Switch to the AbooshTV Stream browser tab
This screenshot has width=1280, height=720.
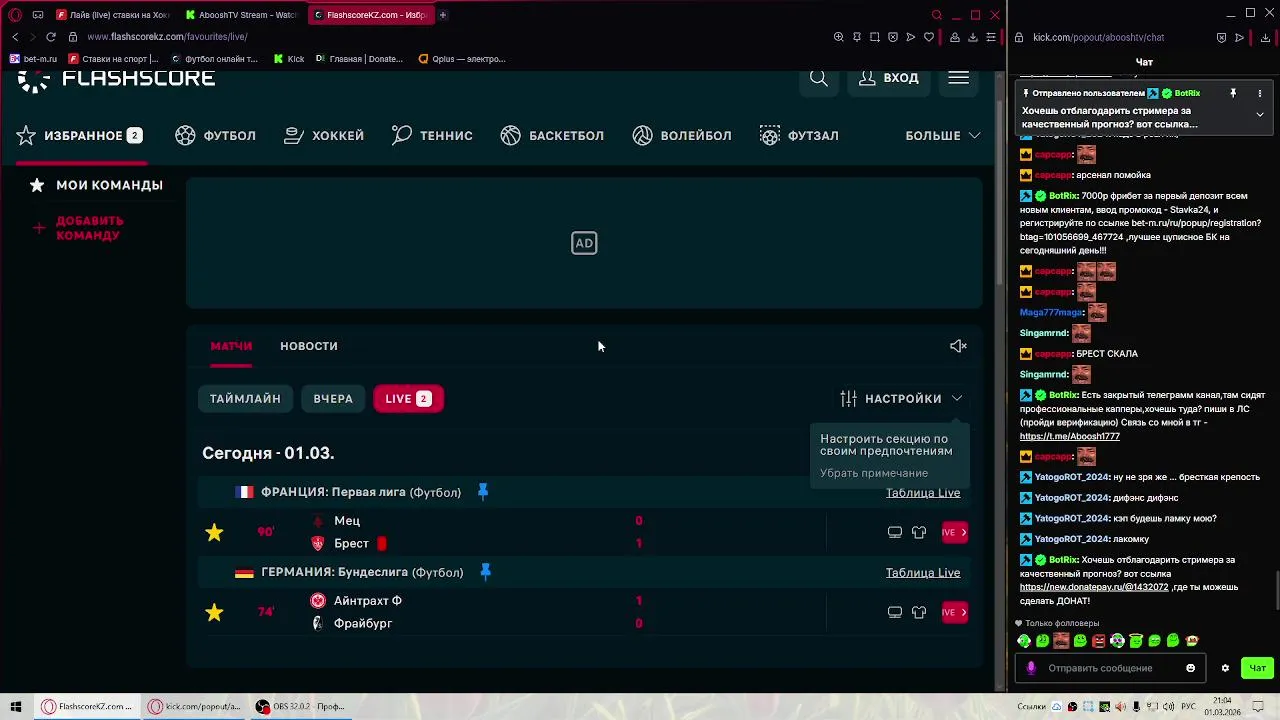pos(241,15)
